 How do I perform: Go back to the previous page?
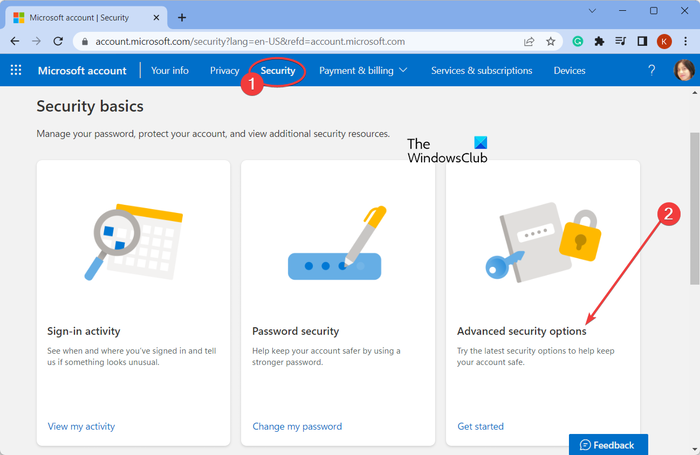click(x=15, y=42)
